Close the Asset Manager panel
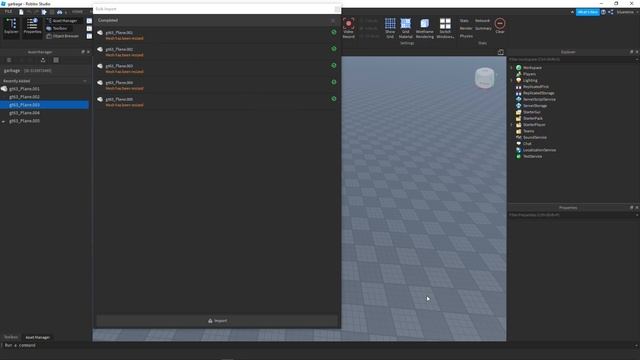The width and height of the screenshot is (640, 360). tap(88, 52)
